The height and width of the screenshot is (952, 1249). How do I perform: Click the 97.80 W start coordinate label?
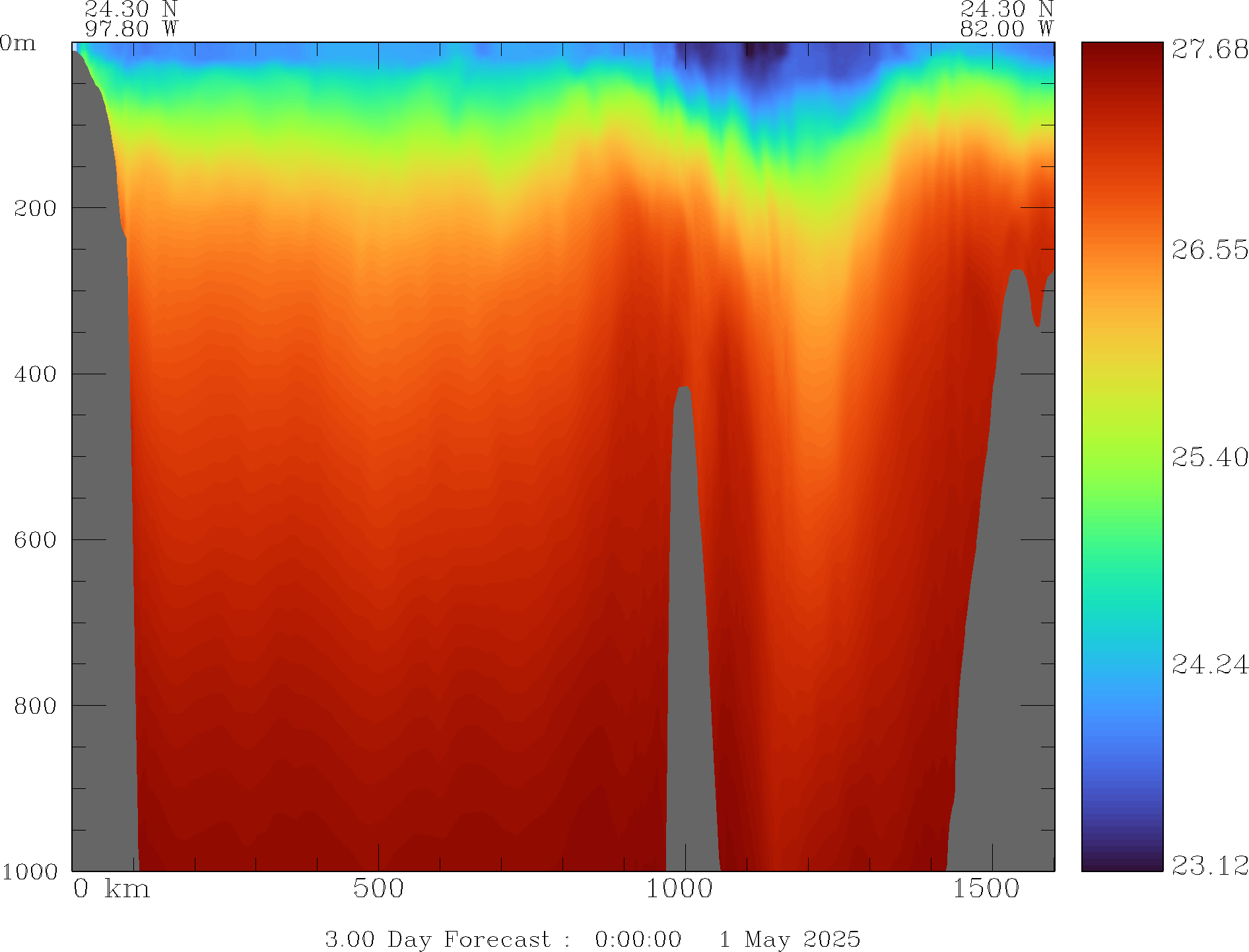[x=131, y=29]
